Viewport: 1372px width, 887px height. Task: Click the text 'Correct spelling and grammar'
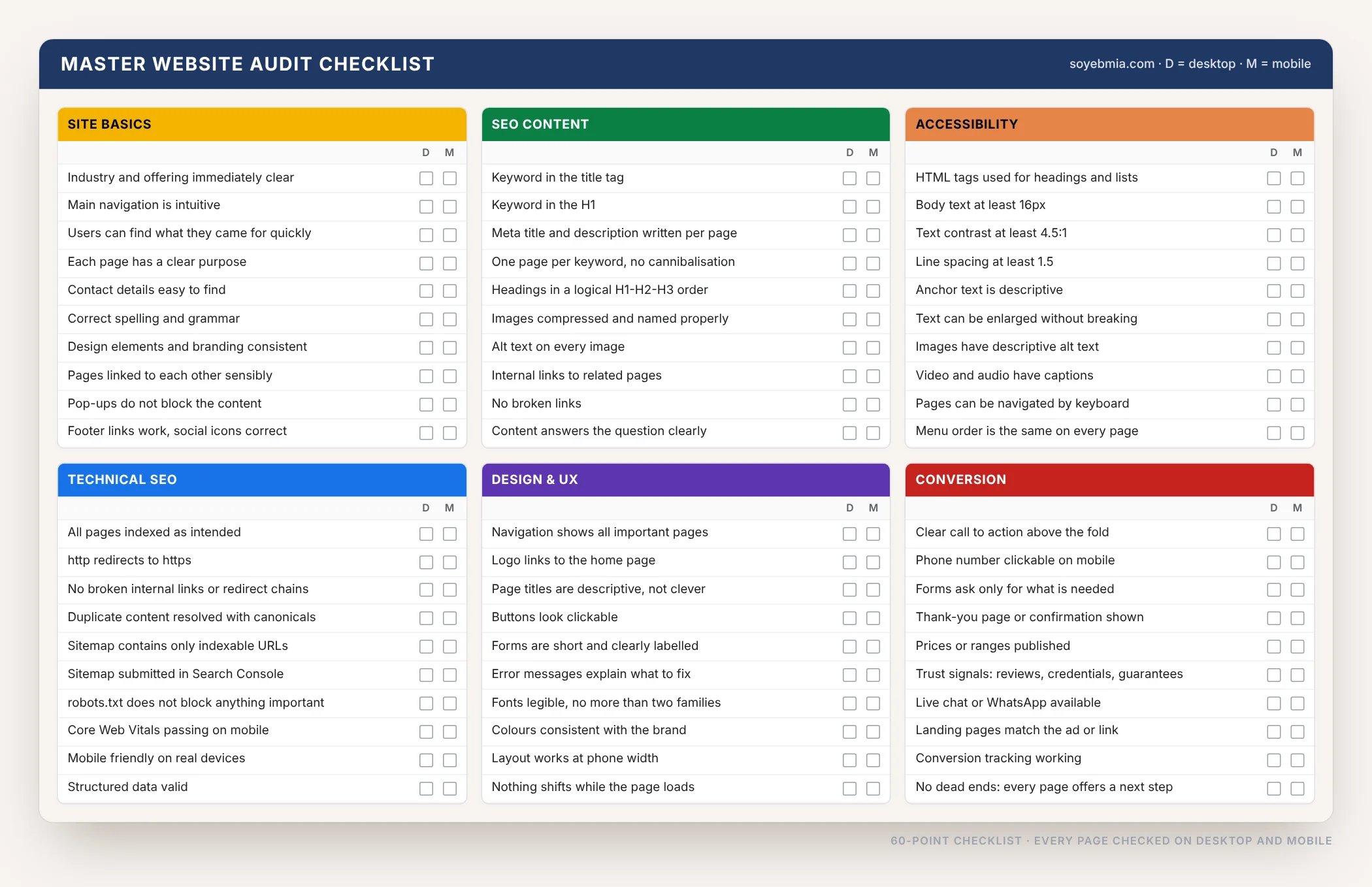click(x=154, y=318)
